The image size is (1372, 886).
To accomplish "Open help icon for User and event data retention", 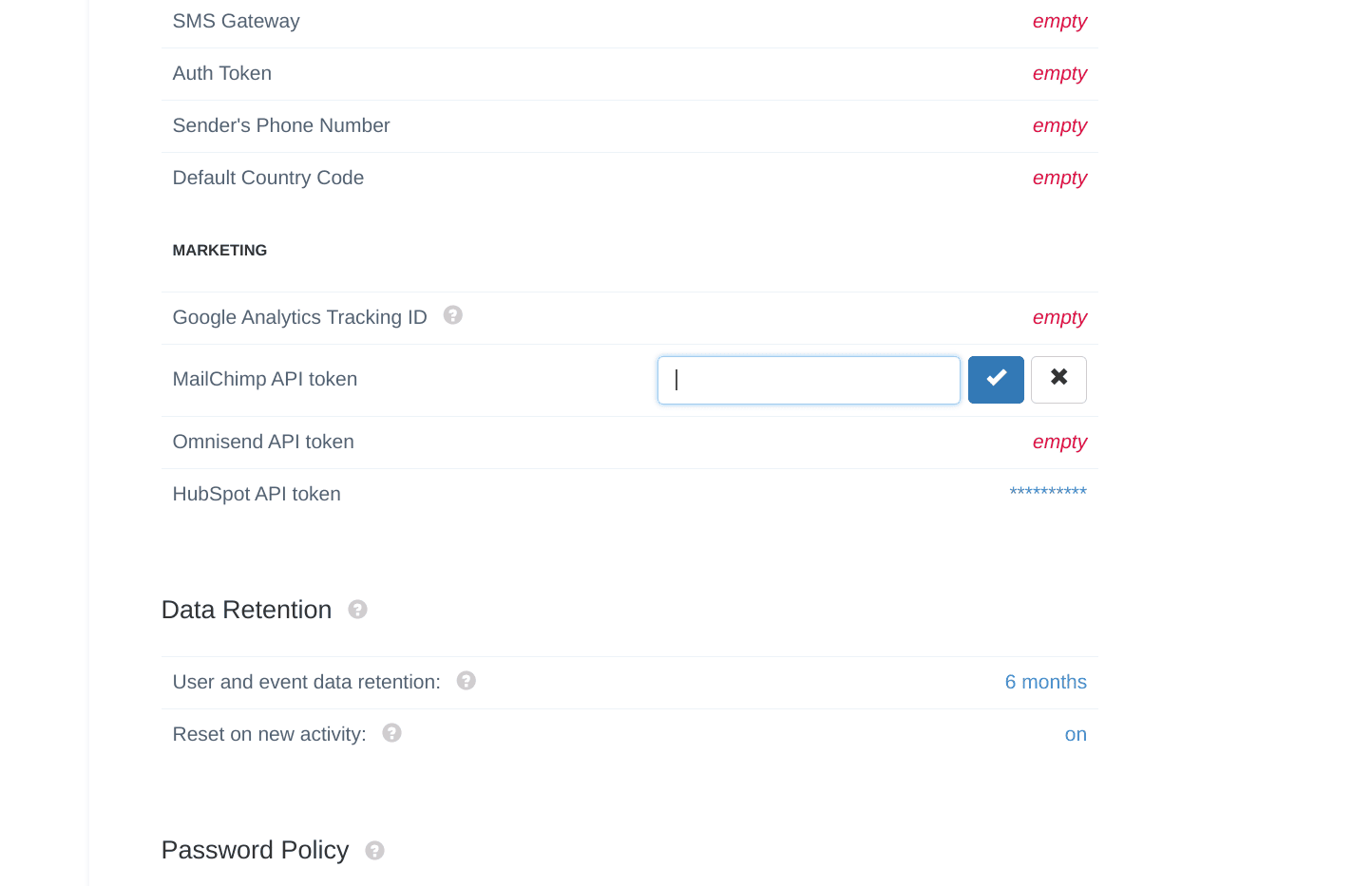I will pos(466,681).
